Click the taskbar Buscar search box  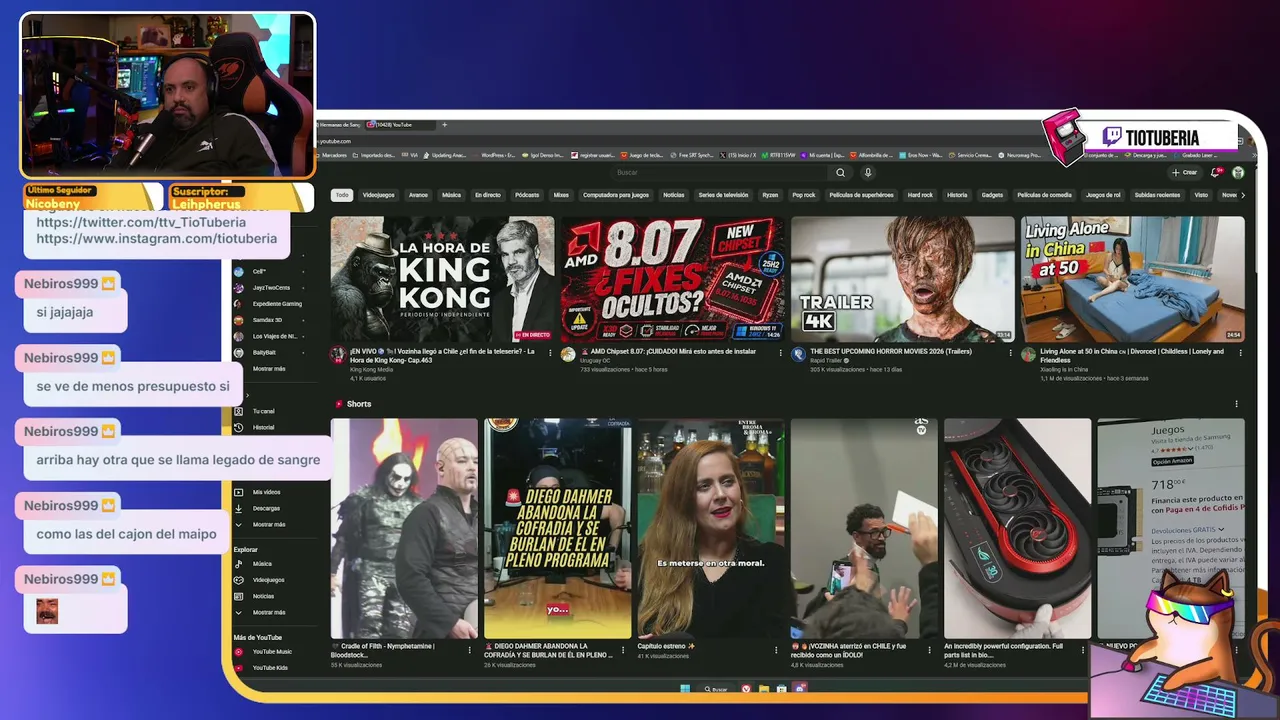[715, 689]
